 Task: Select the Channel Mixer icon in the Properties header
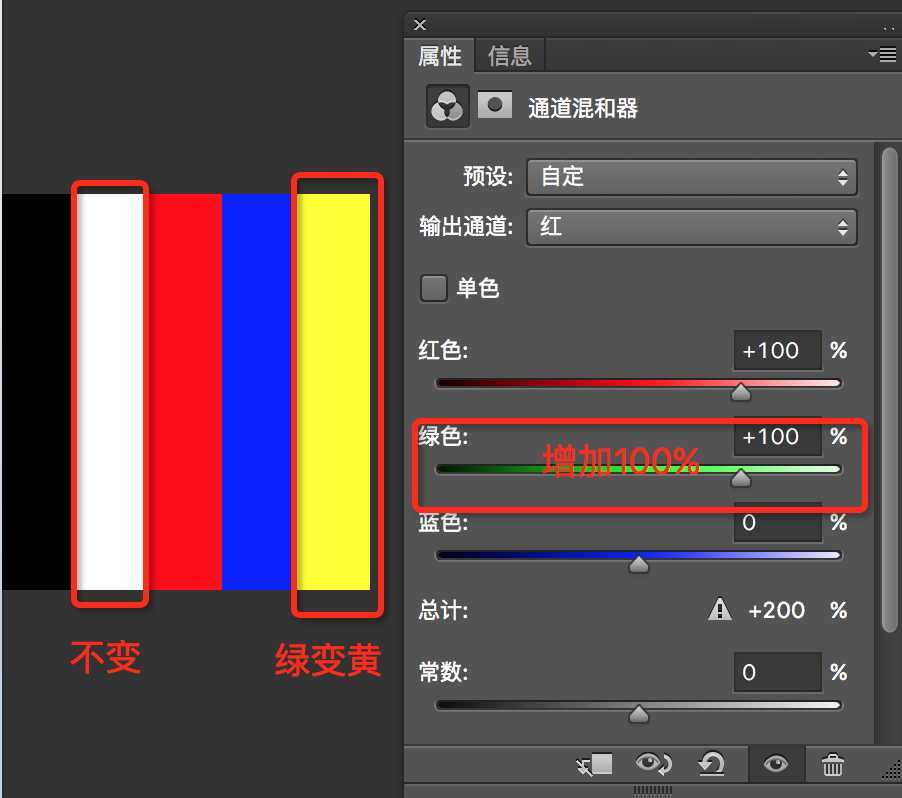click(447, 105)
